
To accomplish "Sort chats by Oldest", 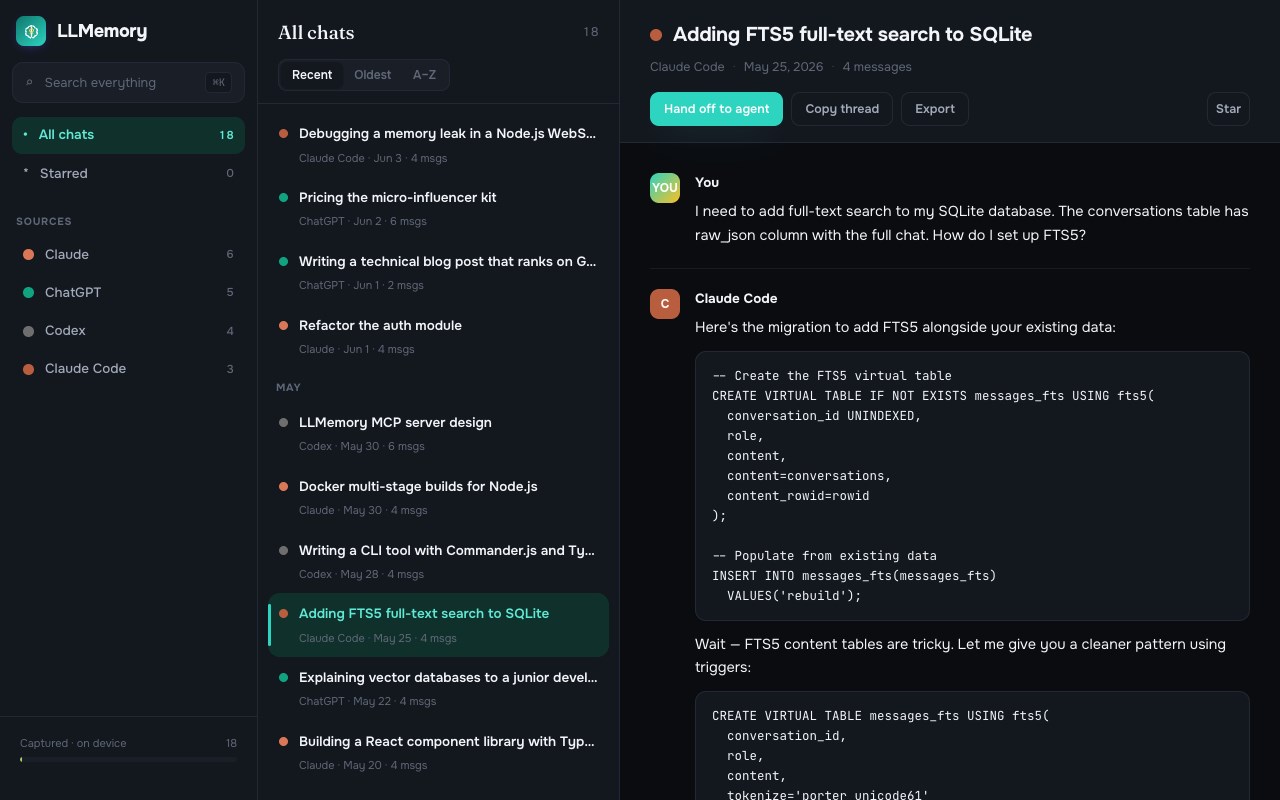I will (373, 75).
